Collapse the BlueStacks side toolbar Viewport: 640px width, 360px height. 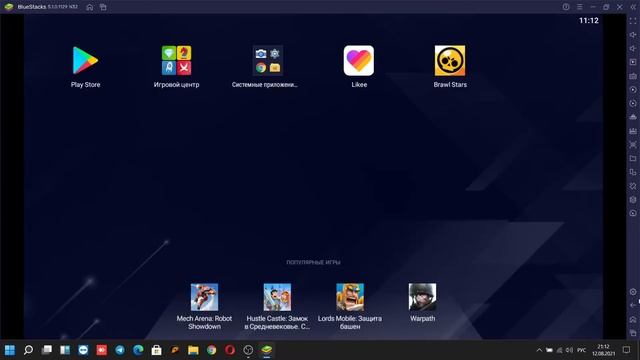pyautogui.click(x=633, y=7)
